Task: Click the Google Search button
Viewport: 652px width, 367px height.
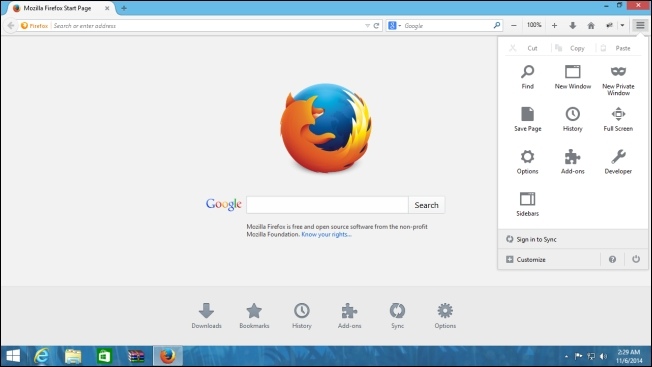Action: click(x=426, y=205)
